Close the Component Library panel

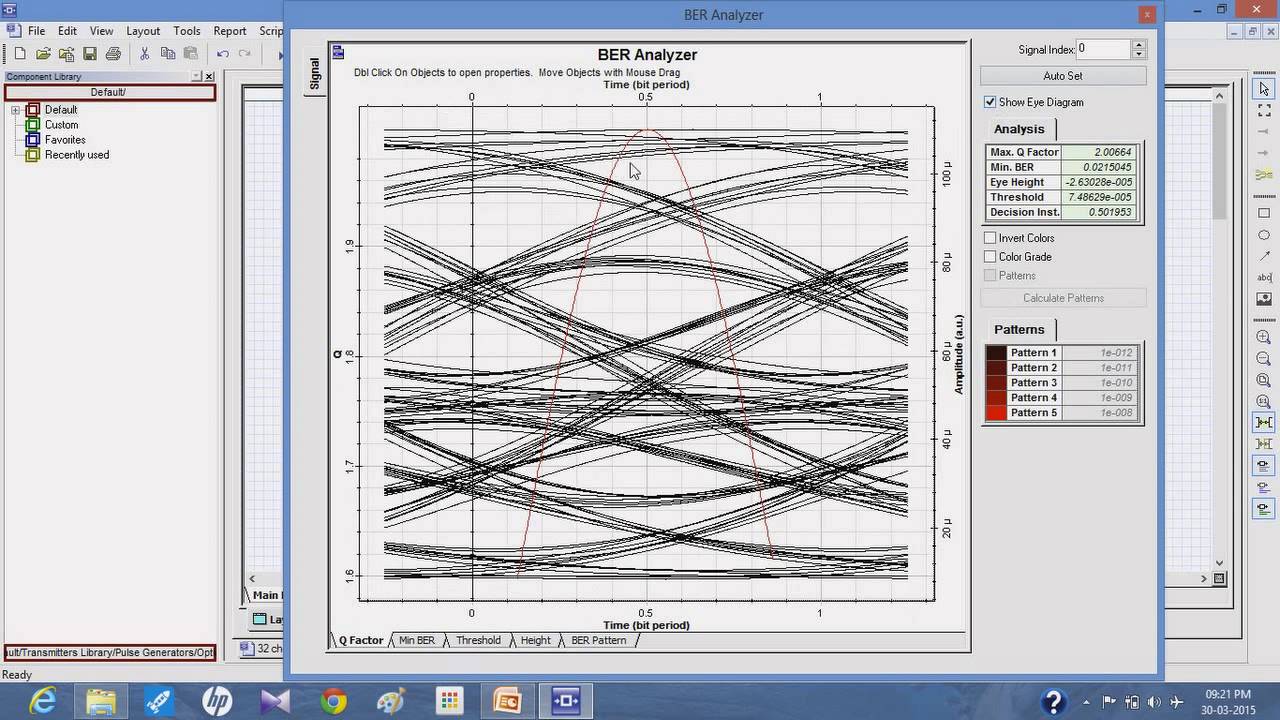click(209, 77)
